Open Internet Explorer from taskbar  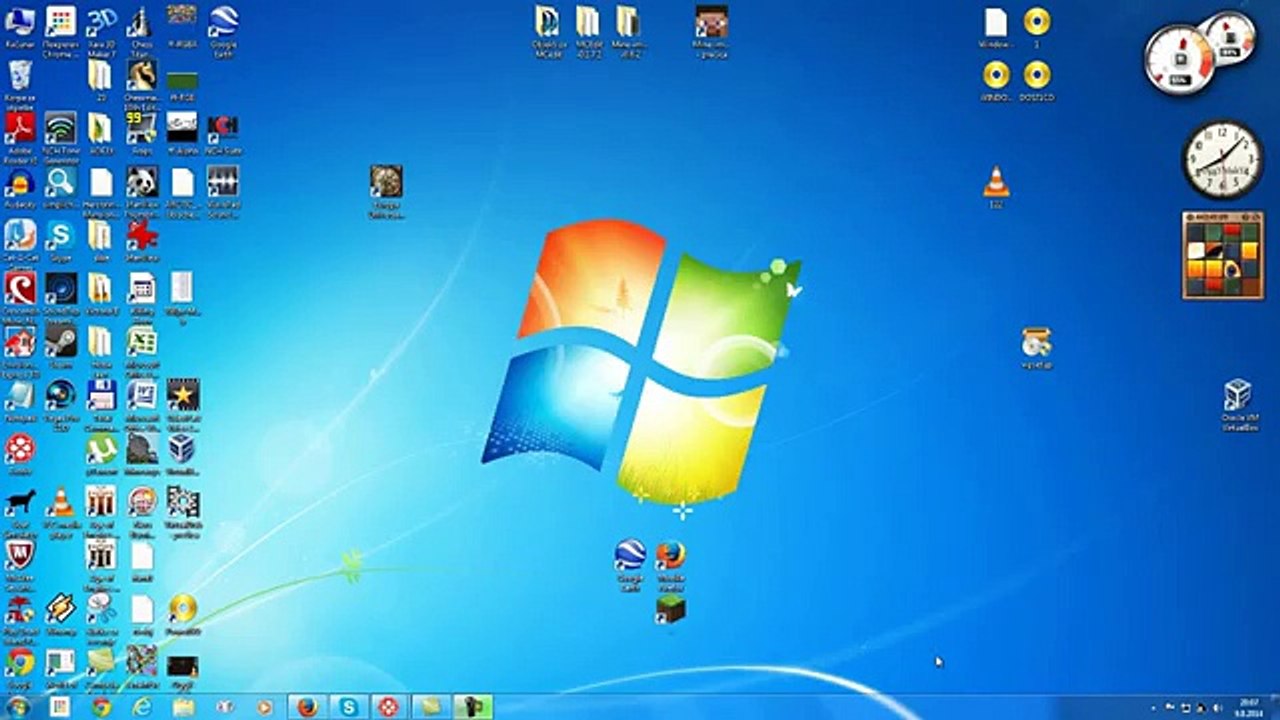point(142,707)
